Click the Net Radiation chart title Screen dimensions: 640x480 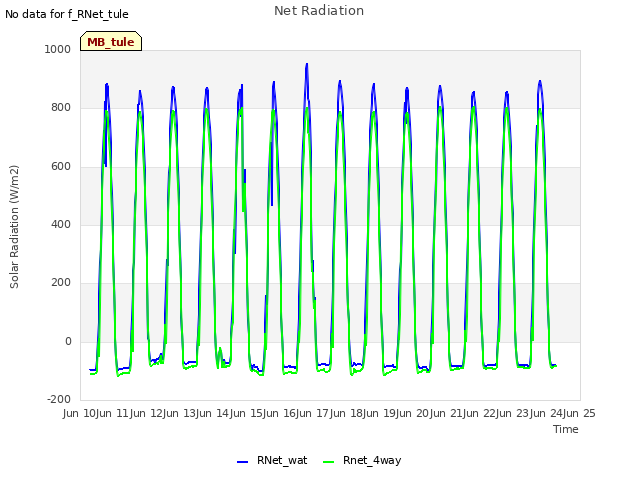click(319, 11)
